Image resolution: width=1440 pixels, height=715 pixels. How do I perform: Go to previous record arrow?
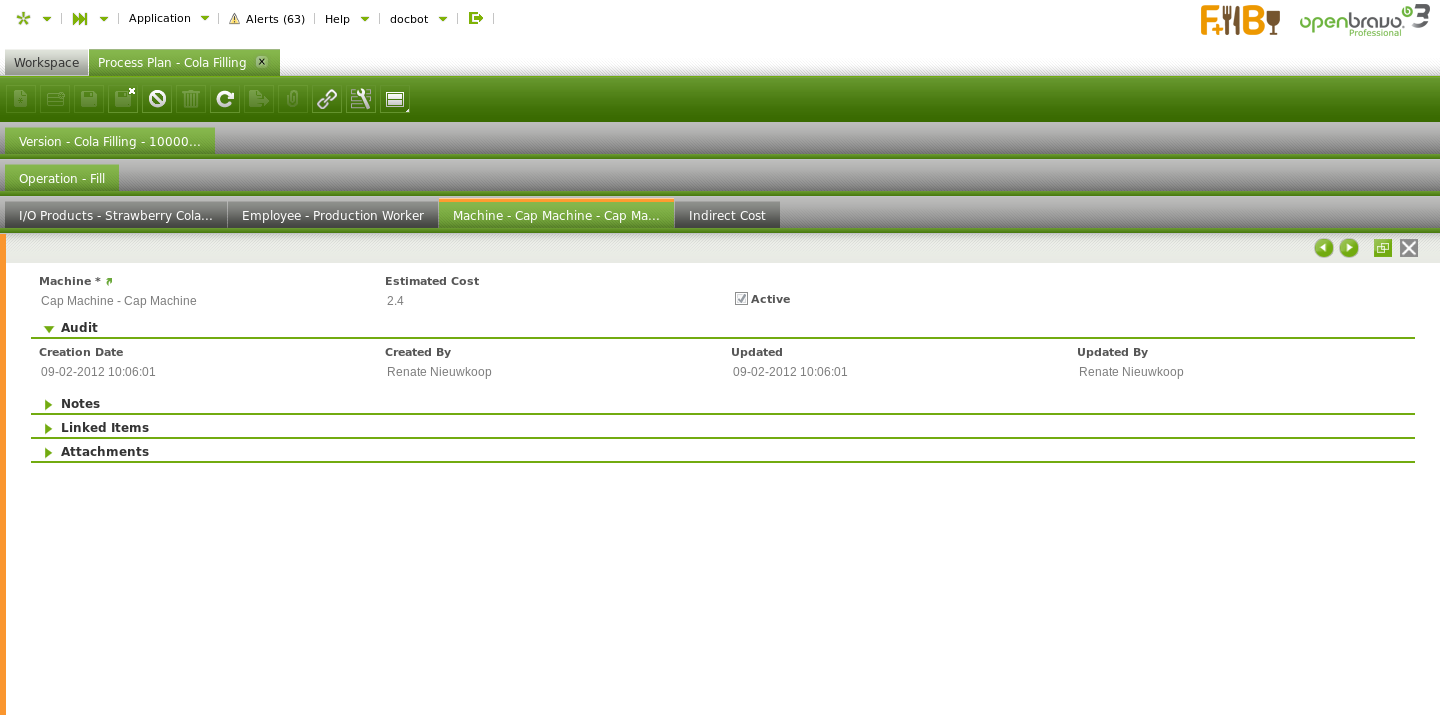pos(1323,248)
